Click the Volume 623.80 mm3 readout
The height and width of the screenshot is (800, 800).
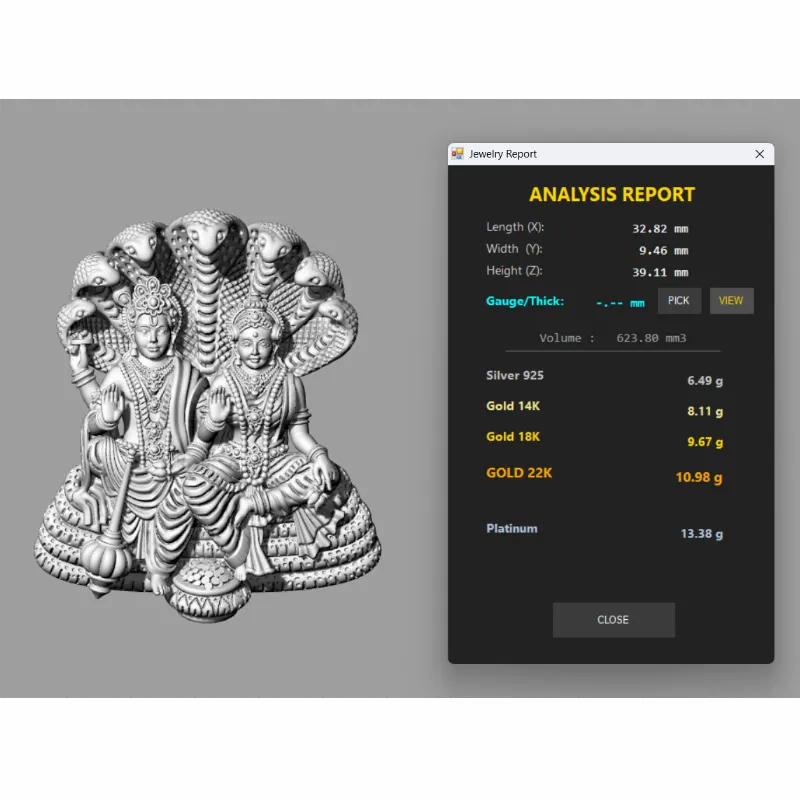612,338
